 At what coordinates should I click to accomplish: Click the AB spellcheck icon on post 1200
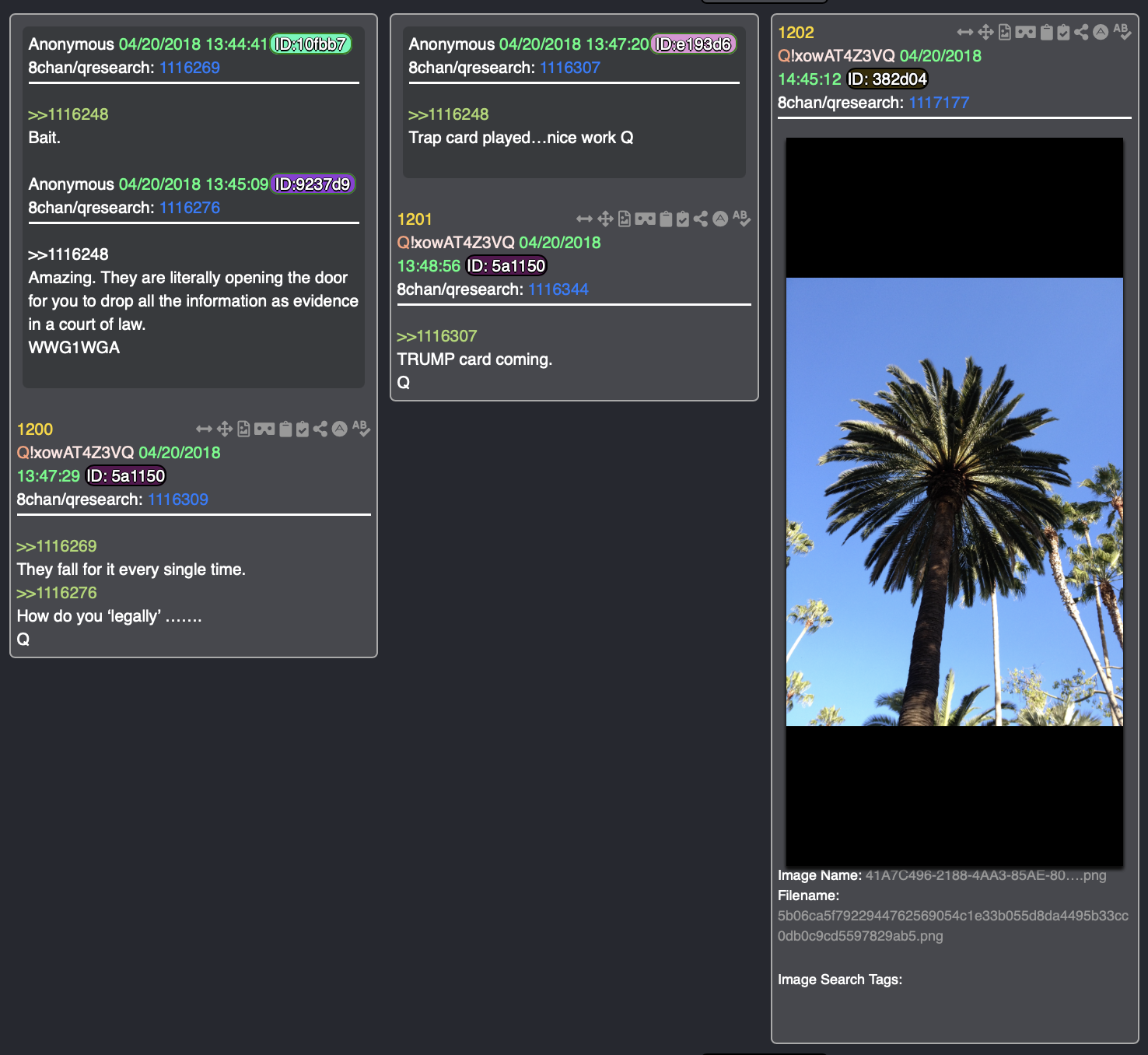tap(361, 429)
